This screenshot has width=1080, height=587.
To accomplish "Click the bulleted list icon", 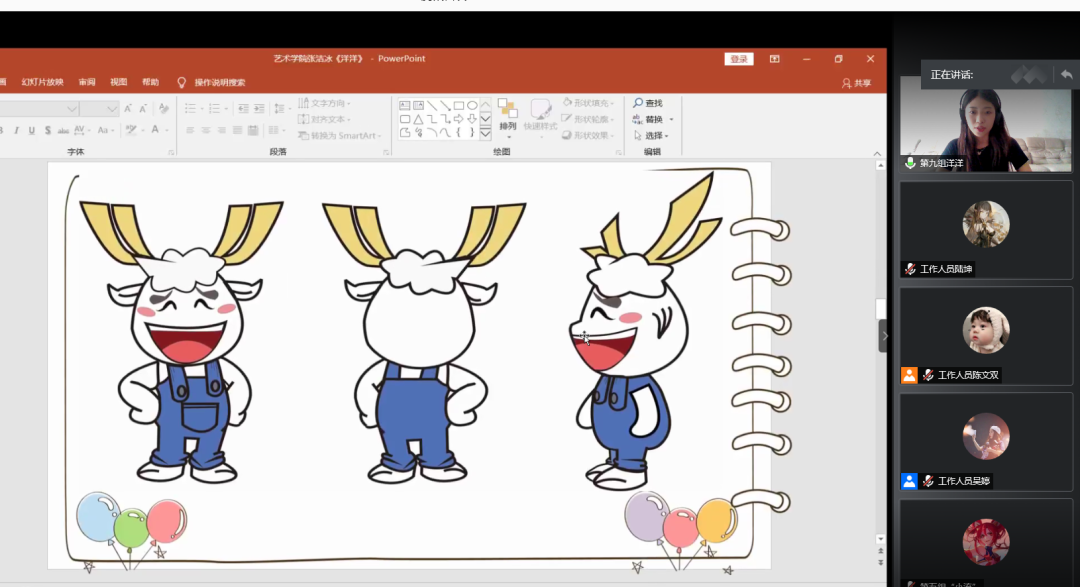I will click(x=190, y=109).
